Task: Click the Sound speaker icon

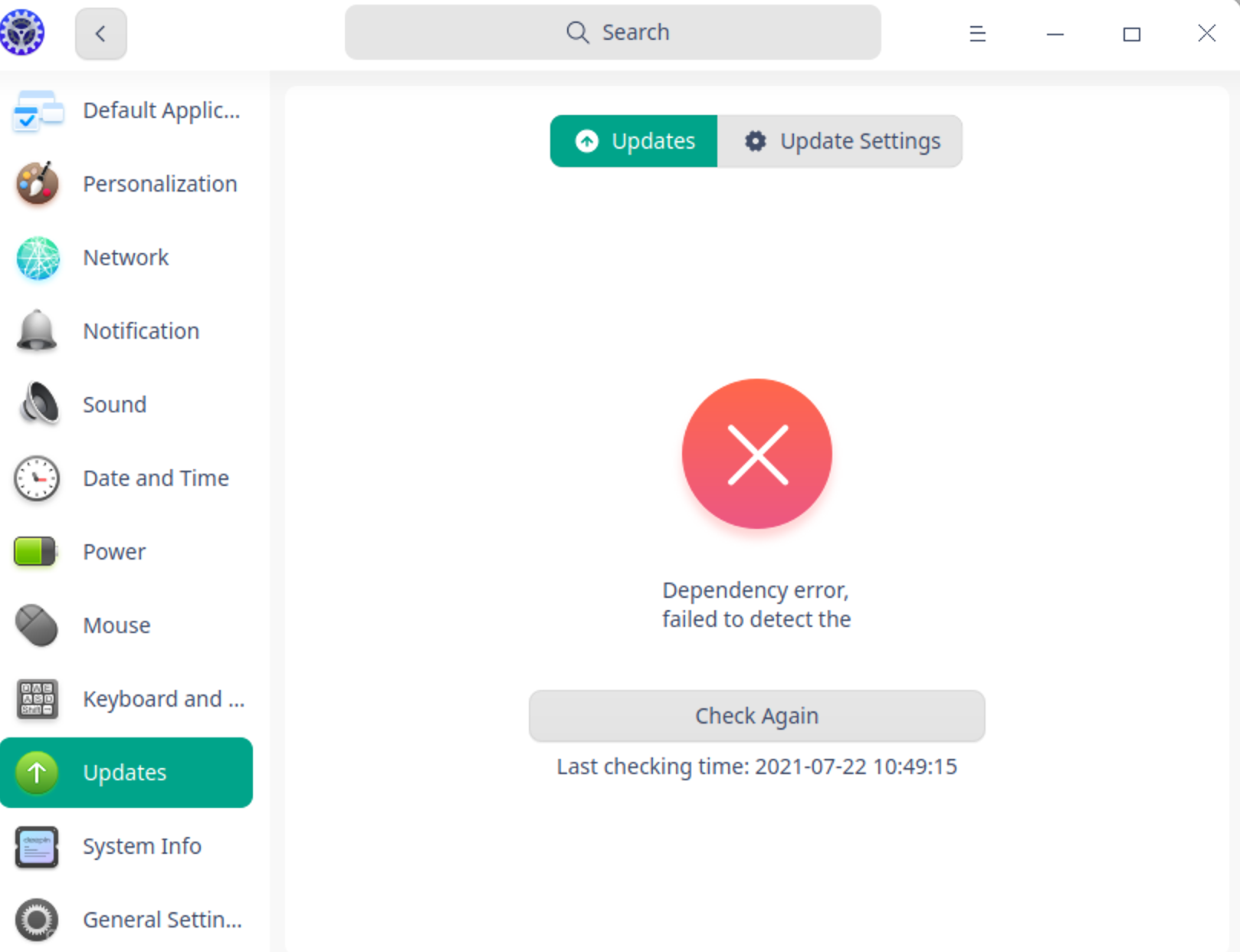Action: (39, 403)
